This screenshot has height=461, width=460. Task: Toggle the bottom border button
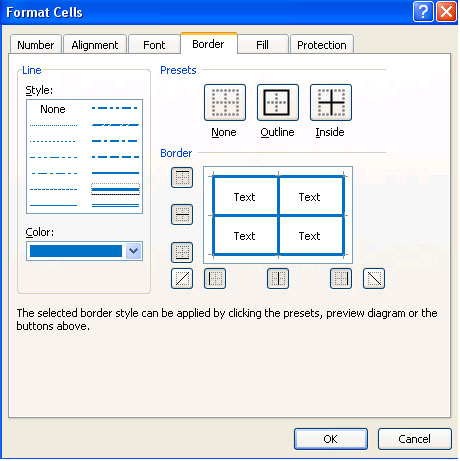(182, 252)
